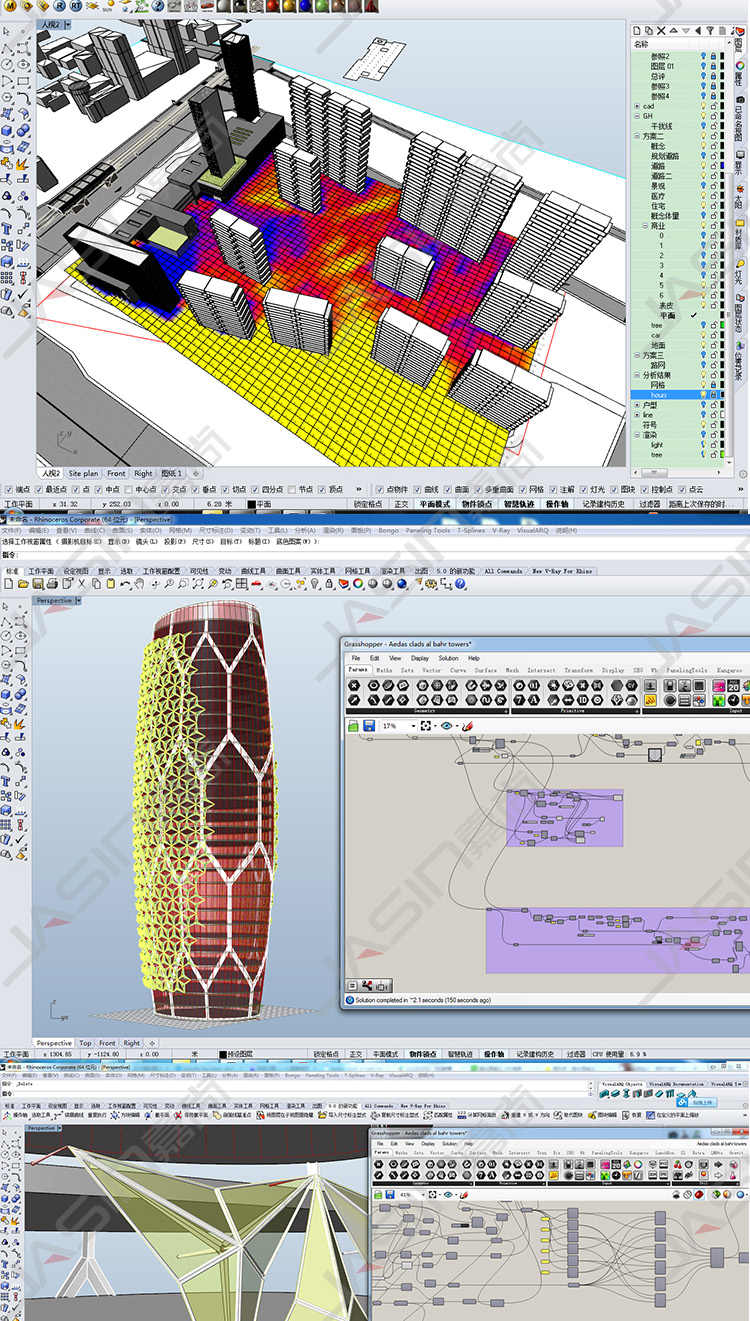Toggle the 四分点 osnap checkbox
Screen dimensions: 750x1321
coord(255,490)
